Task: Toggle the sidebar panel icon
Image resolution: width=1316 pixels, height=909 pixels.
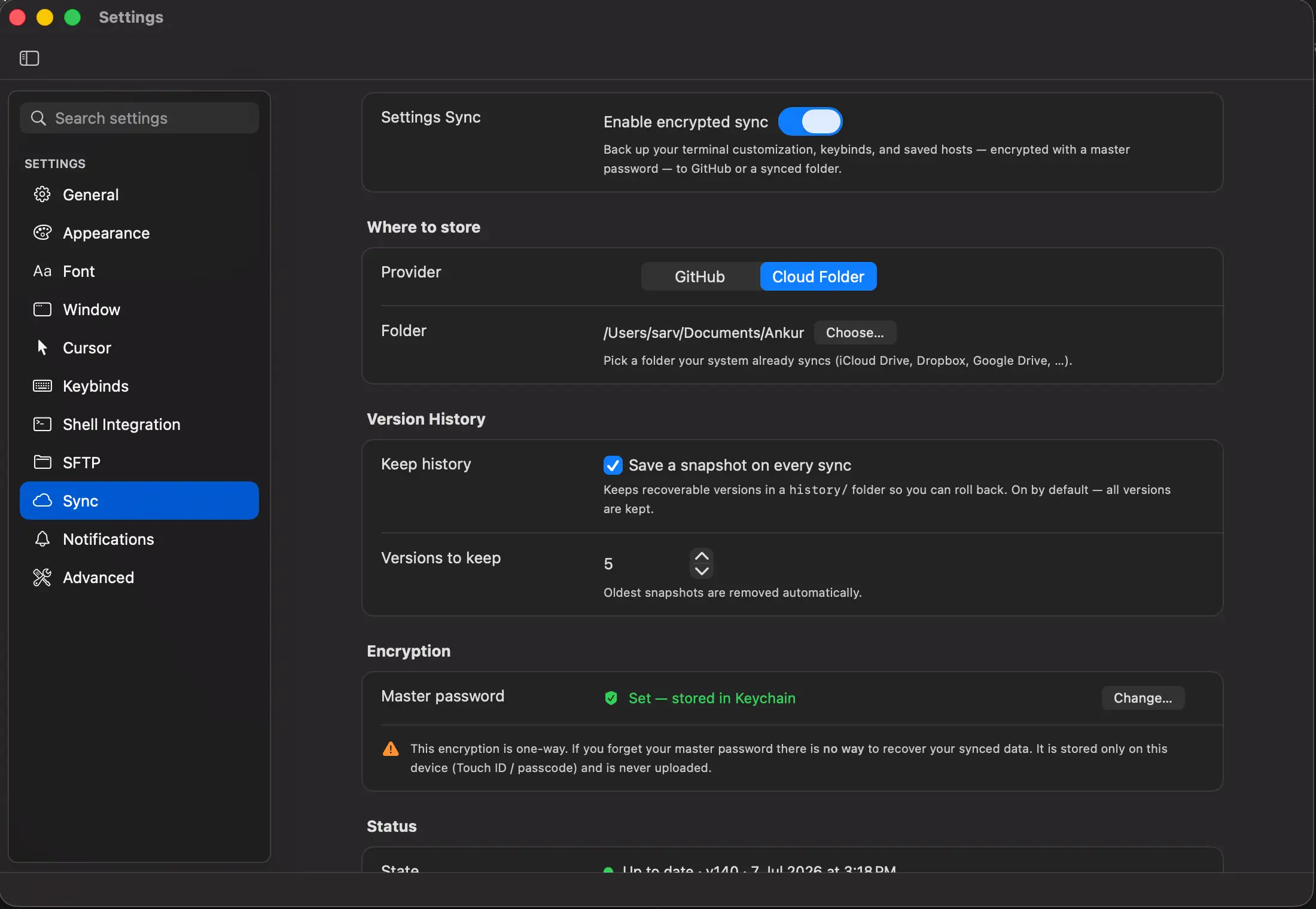Action: 29,58
